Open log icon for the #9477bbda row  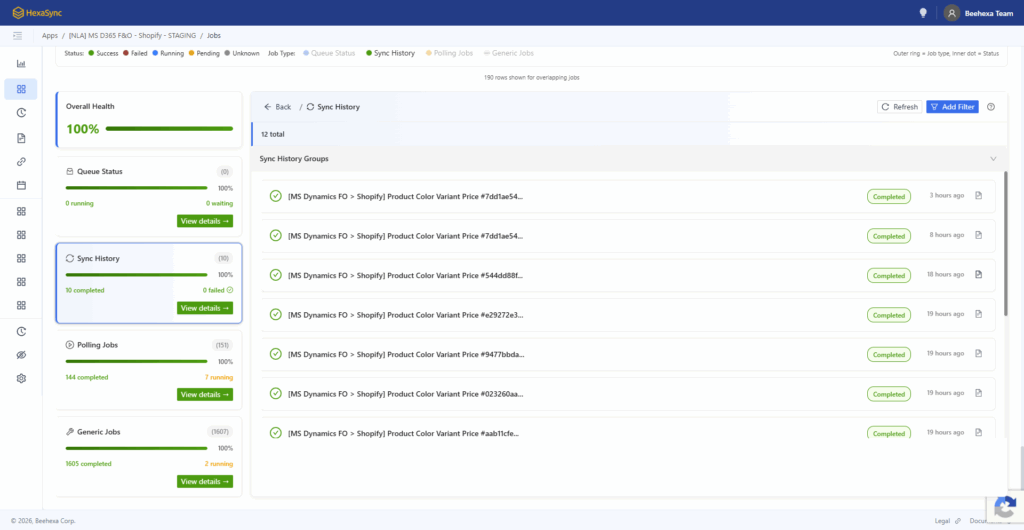click(x=978, y=353)
